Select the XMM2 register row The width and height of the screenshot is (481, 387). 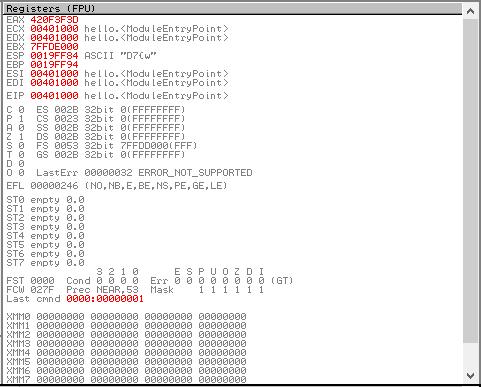(126, 334)
